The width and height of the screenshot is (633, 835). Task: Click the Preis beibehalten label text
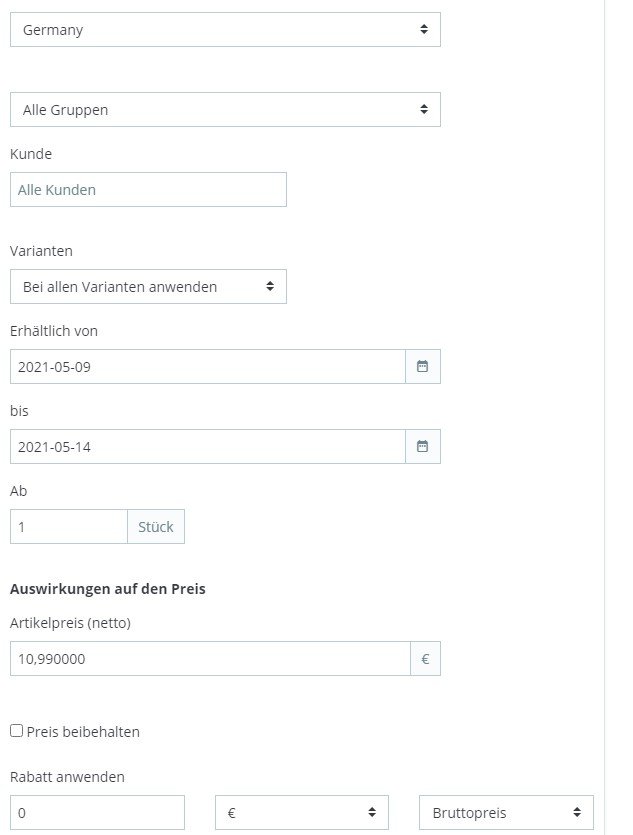click(84, 732)
